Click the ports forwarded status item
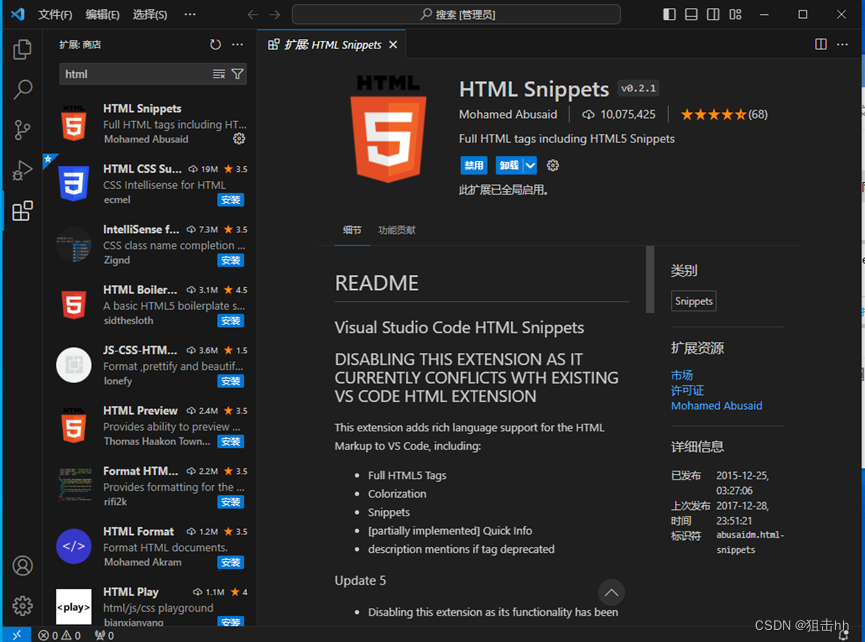865x642 pixels. pyautogui.click(x=104, y=635)
